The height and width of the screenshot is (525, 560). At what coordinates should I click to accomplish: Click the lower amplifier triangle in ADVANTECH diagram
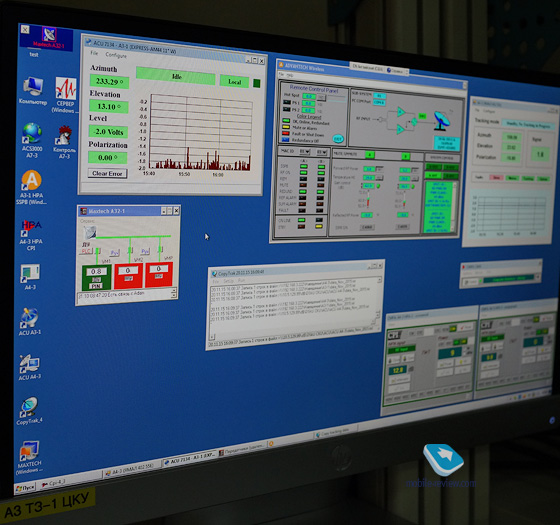(x=401, y=129)
